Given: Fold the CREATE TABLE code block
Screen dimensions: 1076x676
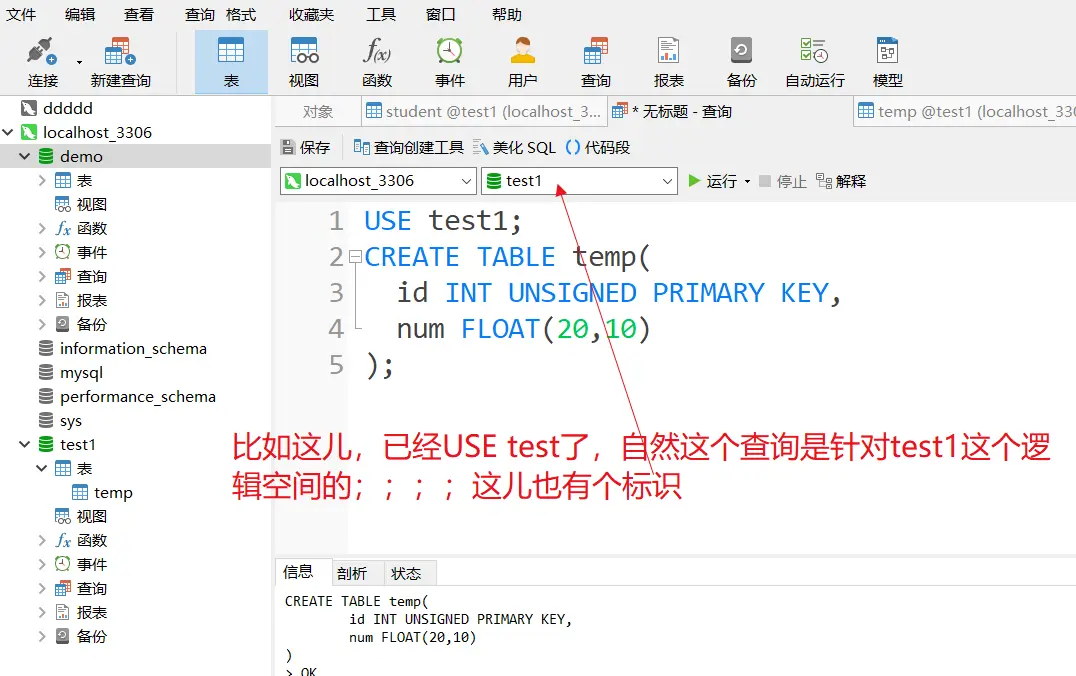Looking at the screenshot, I should coord(355,257).
